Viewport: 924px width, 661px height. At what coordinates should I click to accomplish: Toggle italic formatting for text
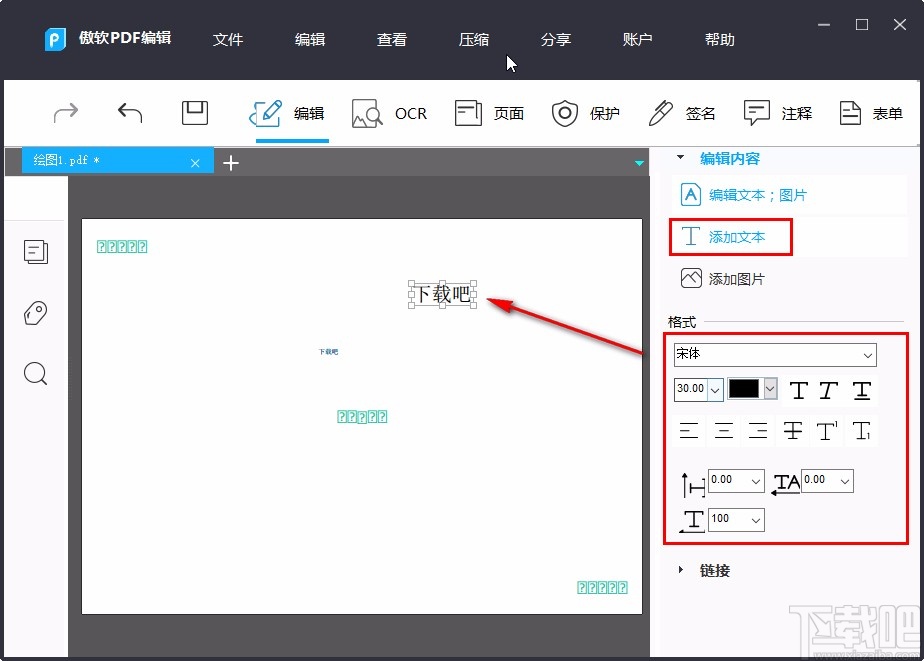pyautogui.click(x=829, y=390)
